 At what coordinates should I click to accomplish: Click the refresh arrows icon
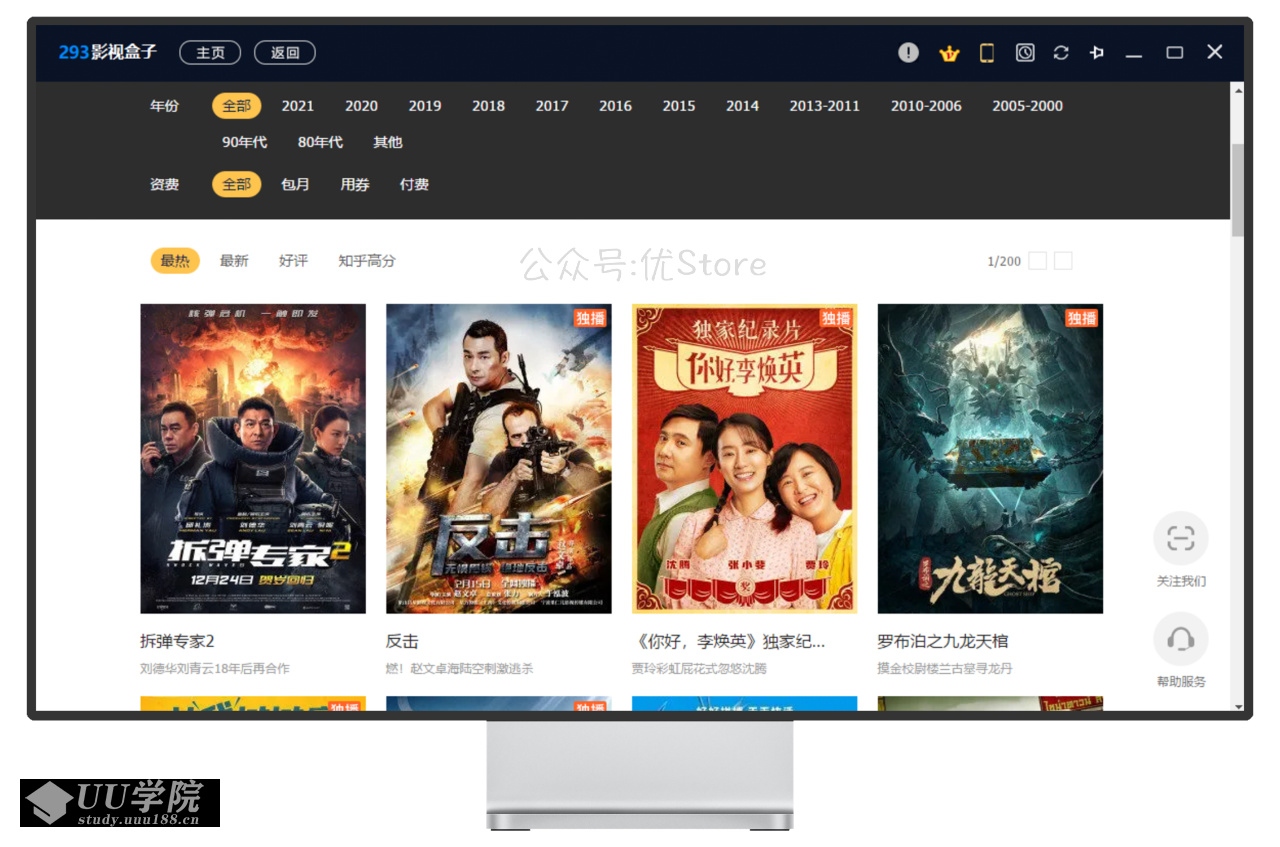coord(1061,52)
